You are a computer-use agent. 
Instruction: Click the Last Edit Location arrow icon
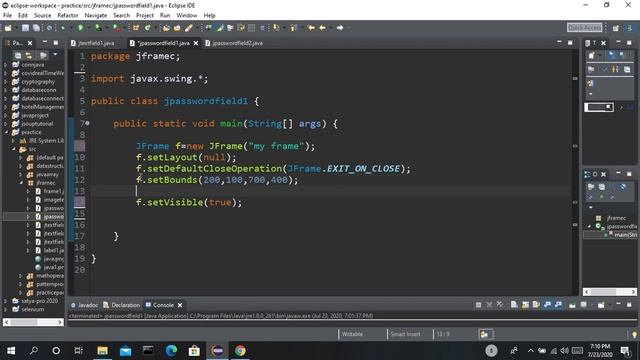311,28
